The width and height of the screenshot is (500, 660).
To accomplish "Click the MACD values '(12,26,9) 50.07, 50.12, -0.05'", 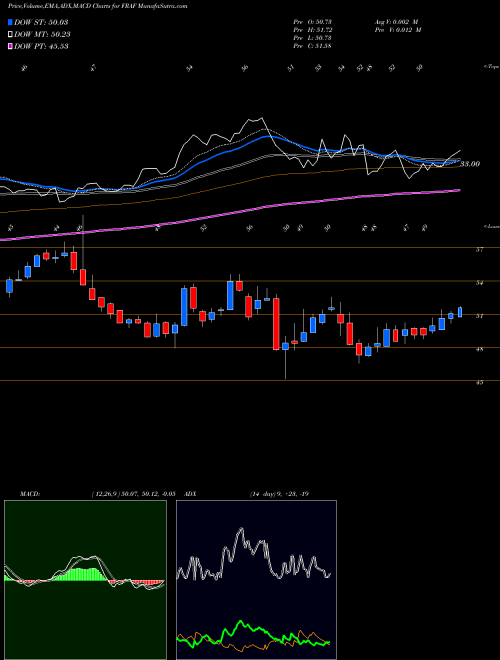I will pyautogui.click(x=133, y=494).
